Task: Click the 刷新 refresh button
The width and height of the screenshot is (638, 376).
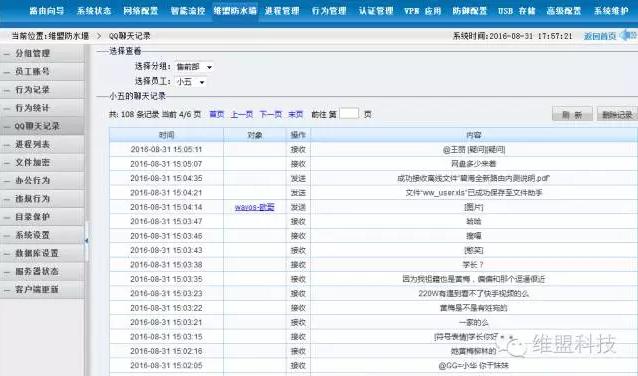Action: (572, 115)
